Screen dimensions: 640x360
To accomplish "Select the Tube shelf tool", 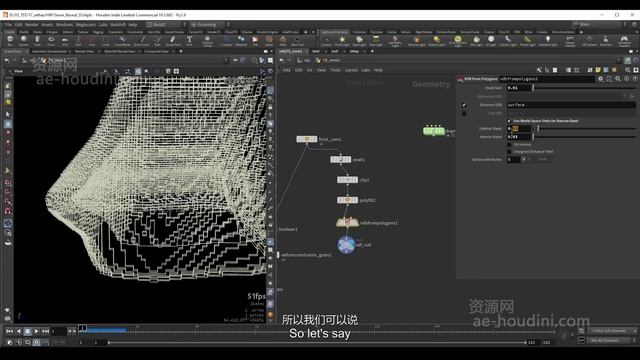I will [37, 40].
